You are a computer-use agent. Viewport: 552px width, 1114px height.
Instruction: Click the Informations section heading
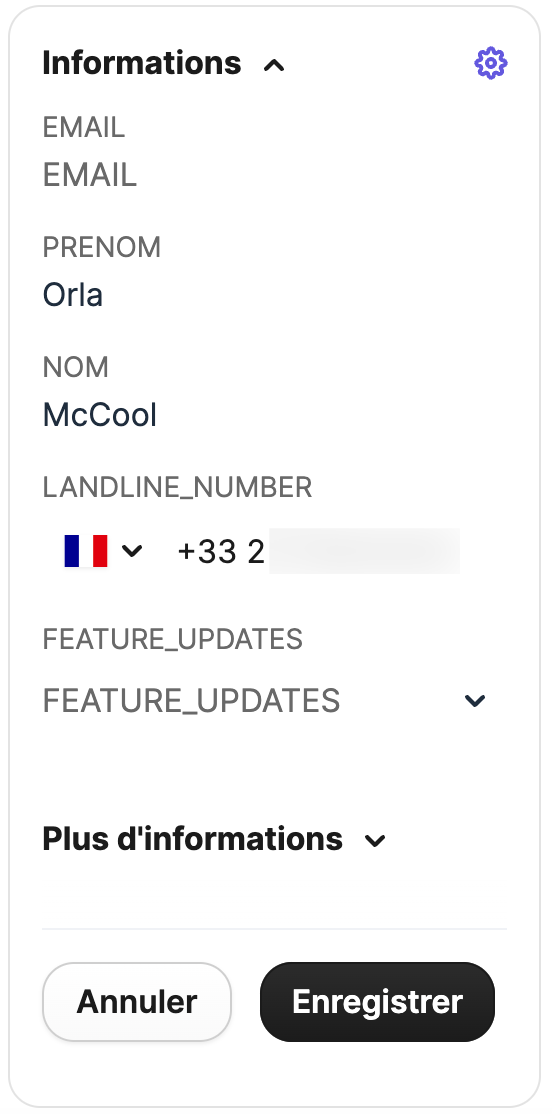pos(141,63)
